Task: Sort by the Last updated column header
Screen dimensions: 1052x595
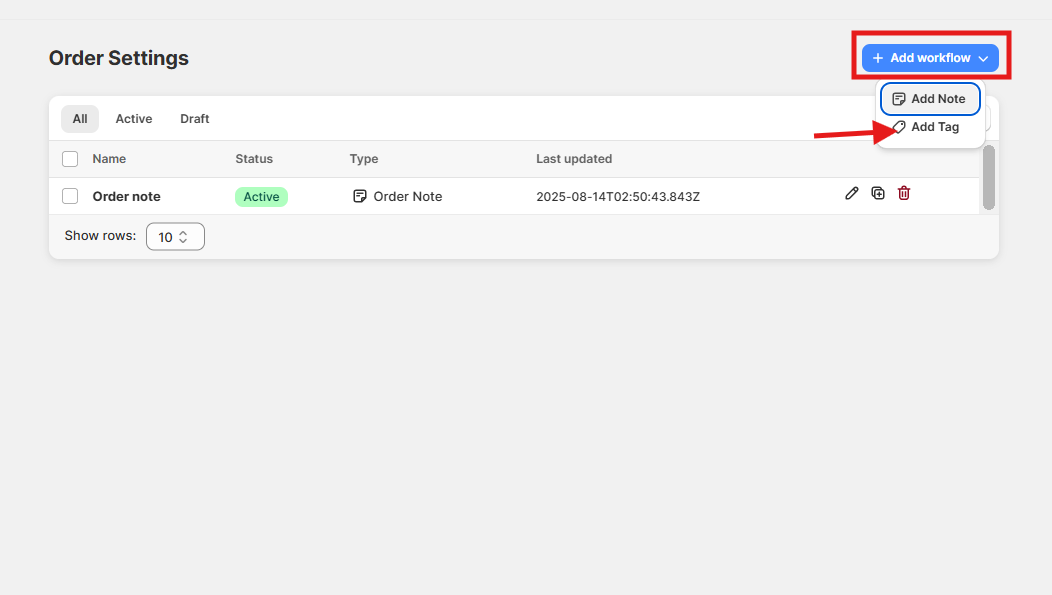Action: [x=574, y=159]
